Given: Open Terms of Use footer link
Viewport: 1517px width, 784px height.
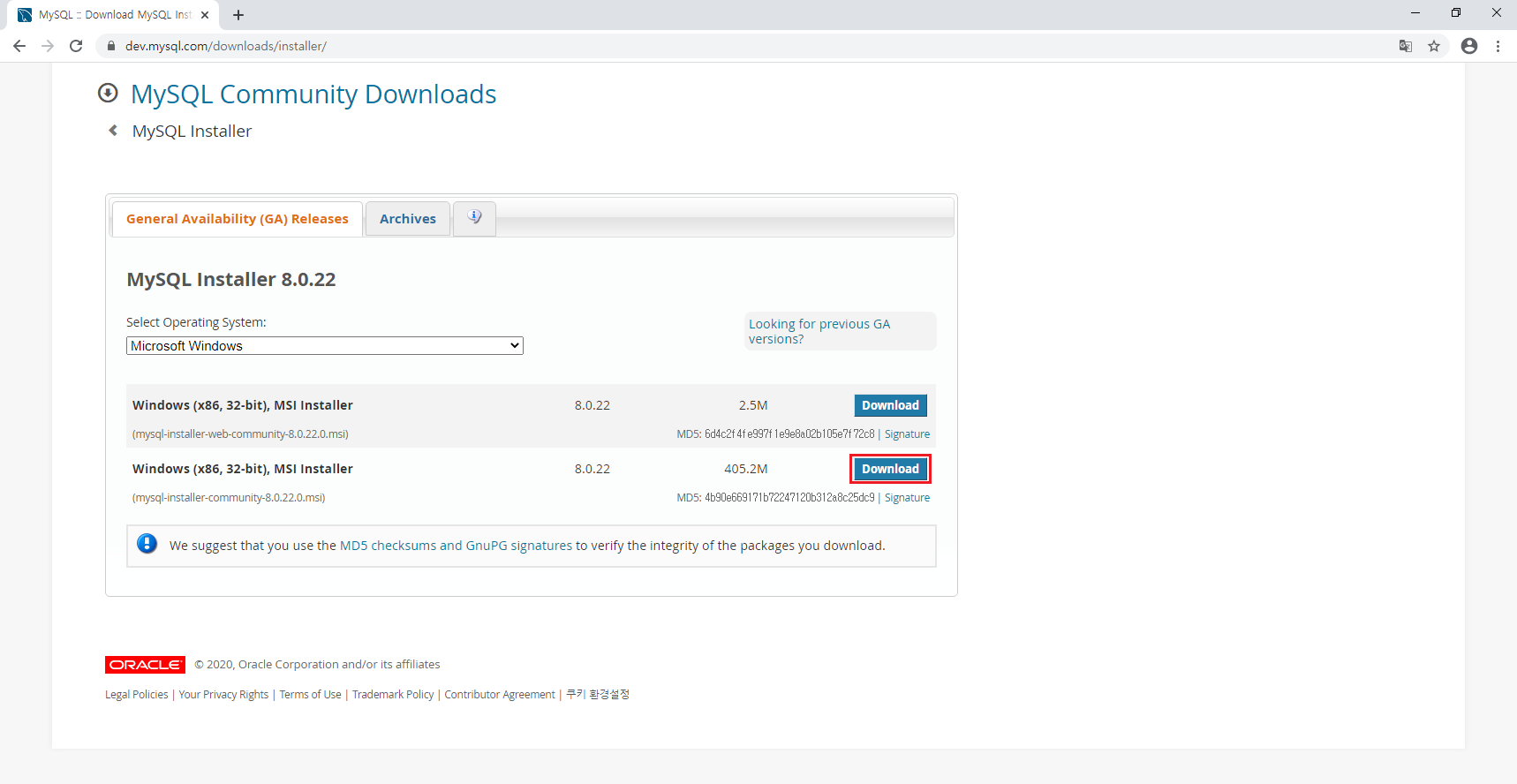Looking at the screenshot, I should point(310,695).
